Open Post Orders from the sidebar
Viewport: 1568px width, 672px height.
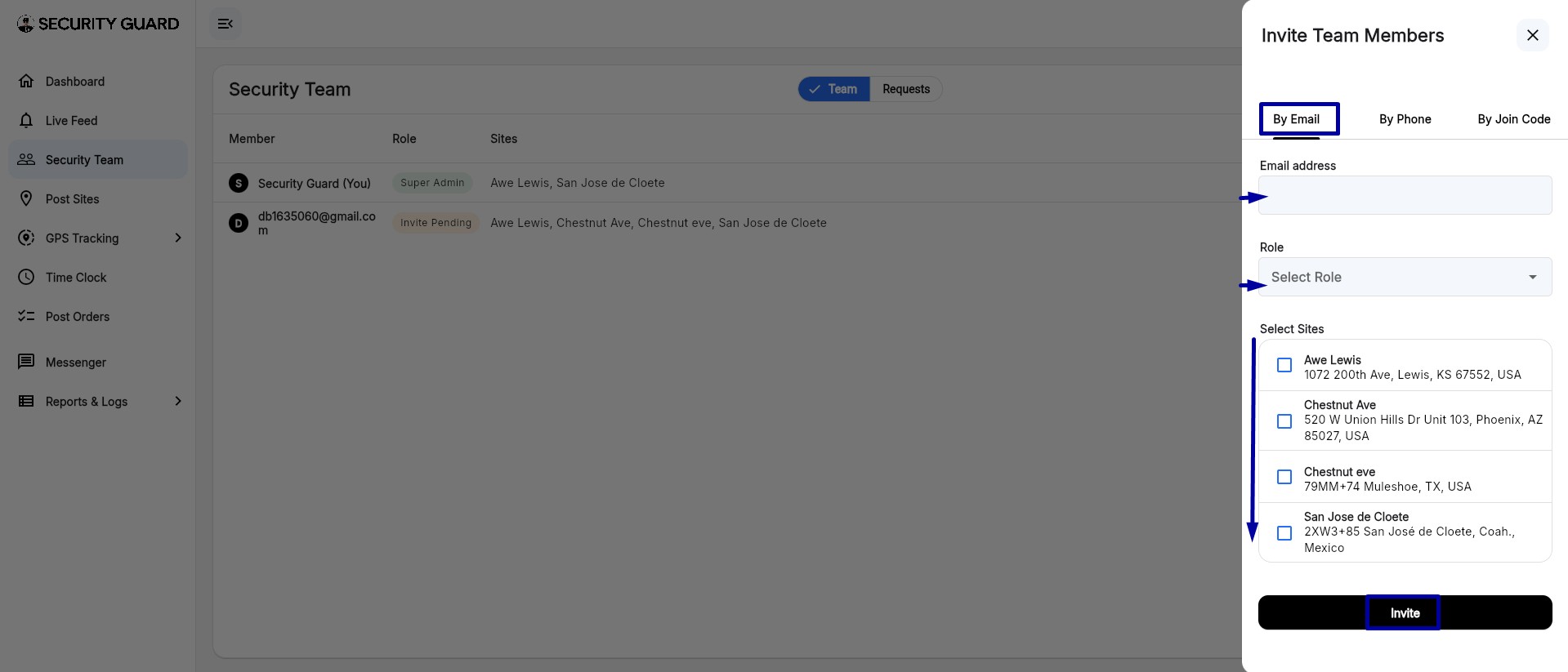98,316
